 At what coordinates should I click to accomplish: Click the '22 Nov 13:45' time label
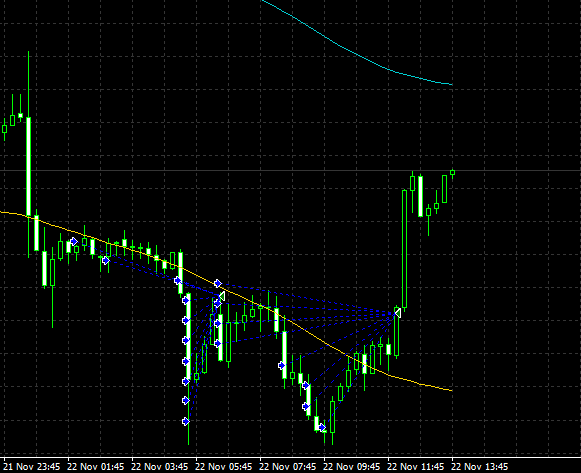480,466
